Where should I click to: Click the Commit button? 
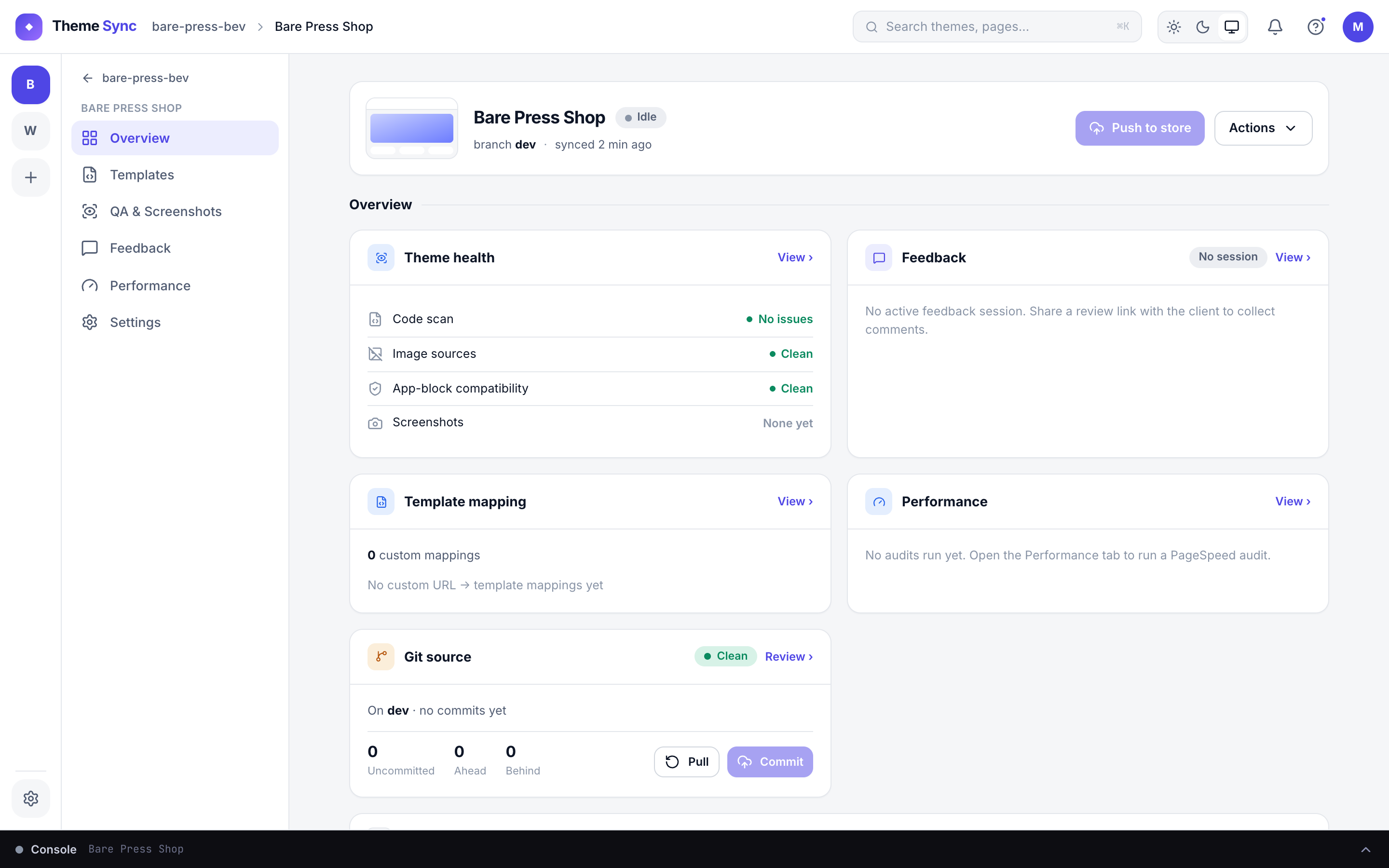tap(770, 762)
